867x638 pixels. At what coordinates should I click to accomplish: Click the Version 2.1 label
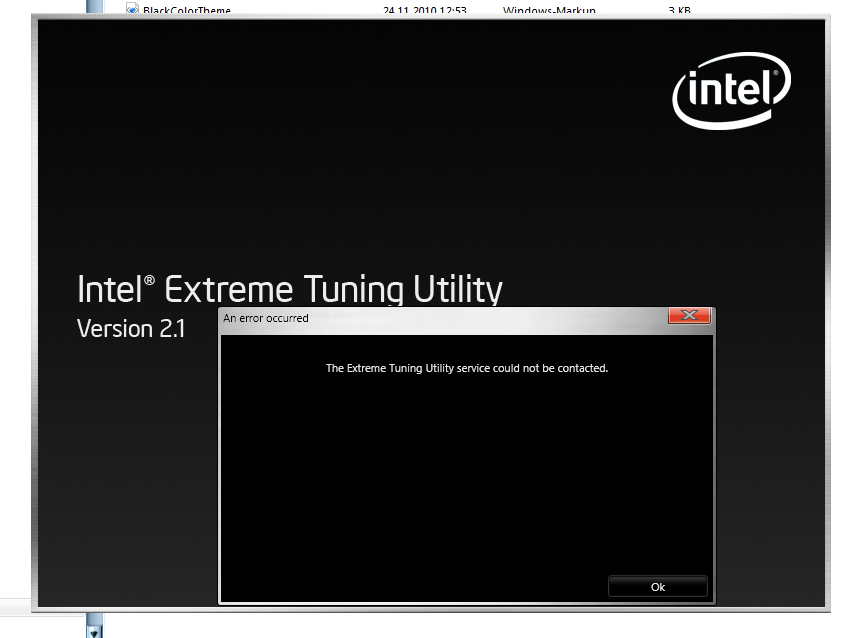coord(131,329)
